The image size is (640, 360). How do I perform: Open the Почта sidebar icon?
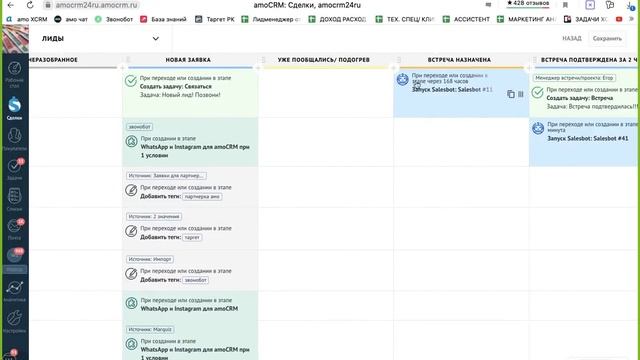(x=14, y=229)
